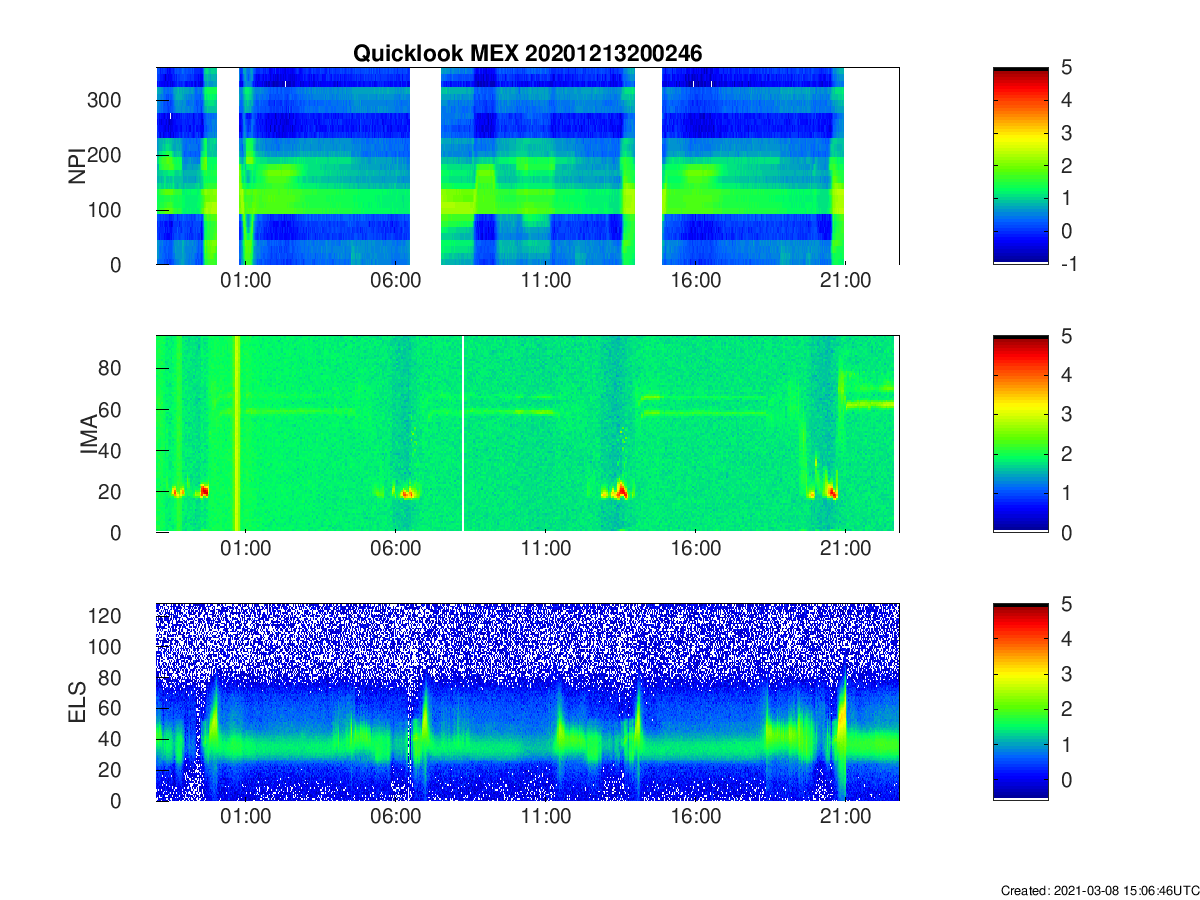Click the 01:00 tick label of the IMA plot

[x=246, y=549]
